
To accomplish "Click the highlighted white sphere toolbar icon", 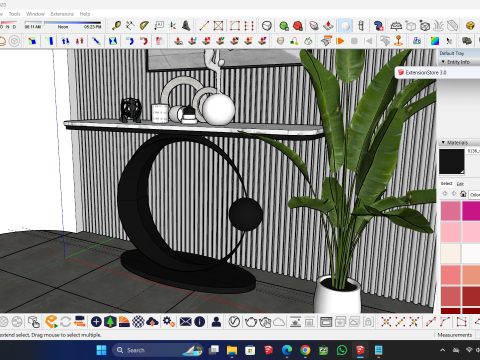I will click(x=345, y=26).
